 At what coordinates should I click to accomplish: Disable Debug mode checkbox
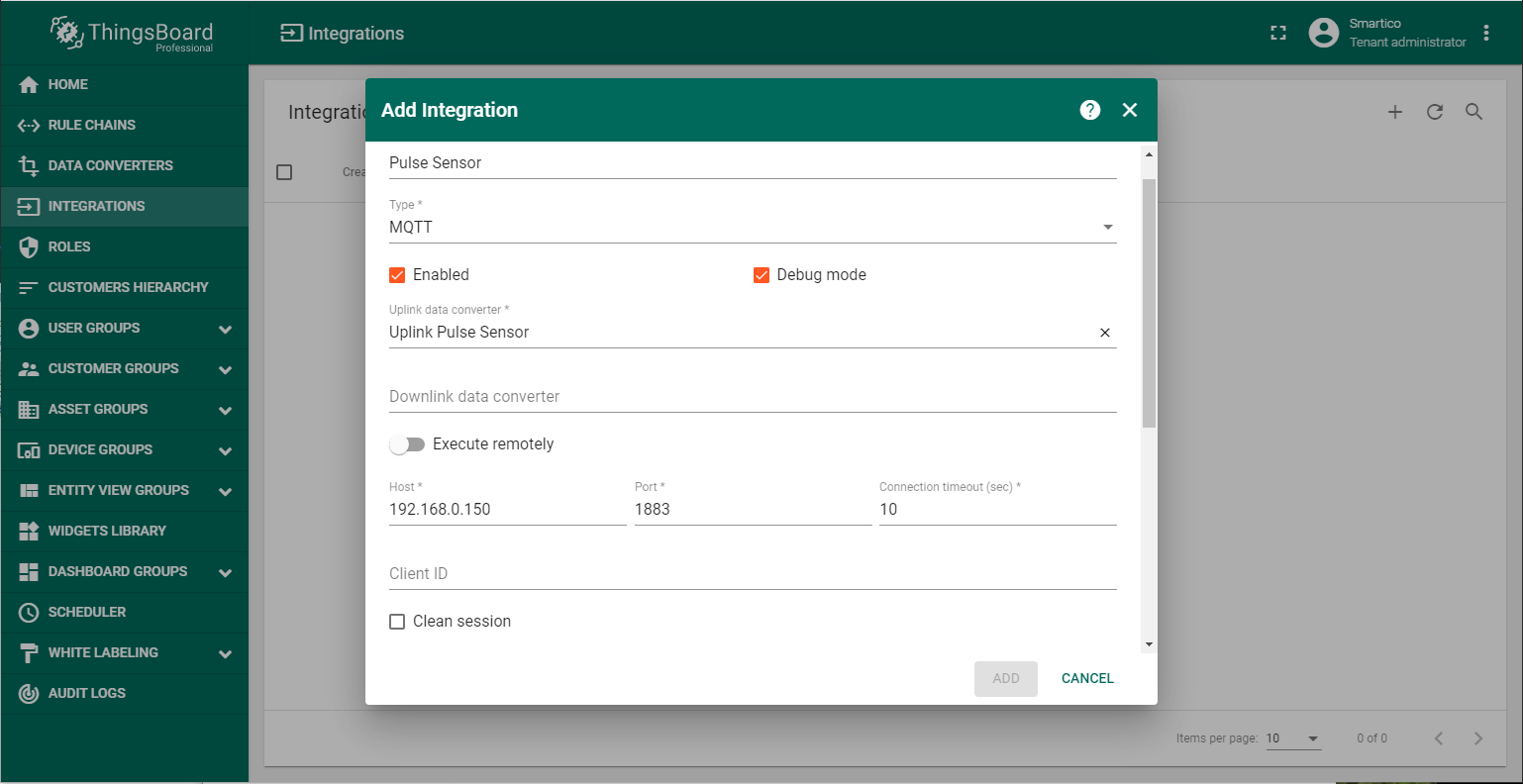[761, 275]
